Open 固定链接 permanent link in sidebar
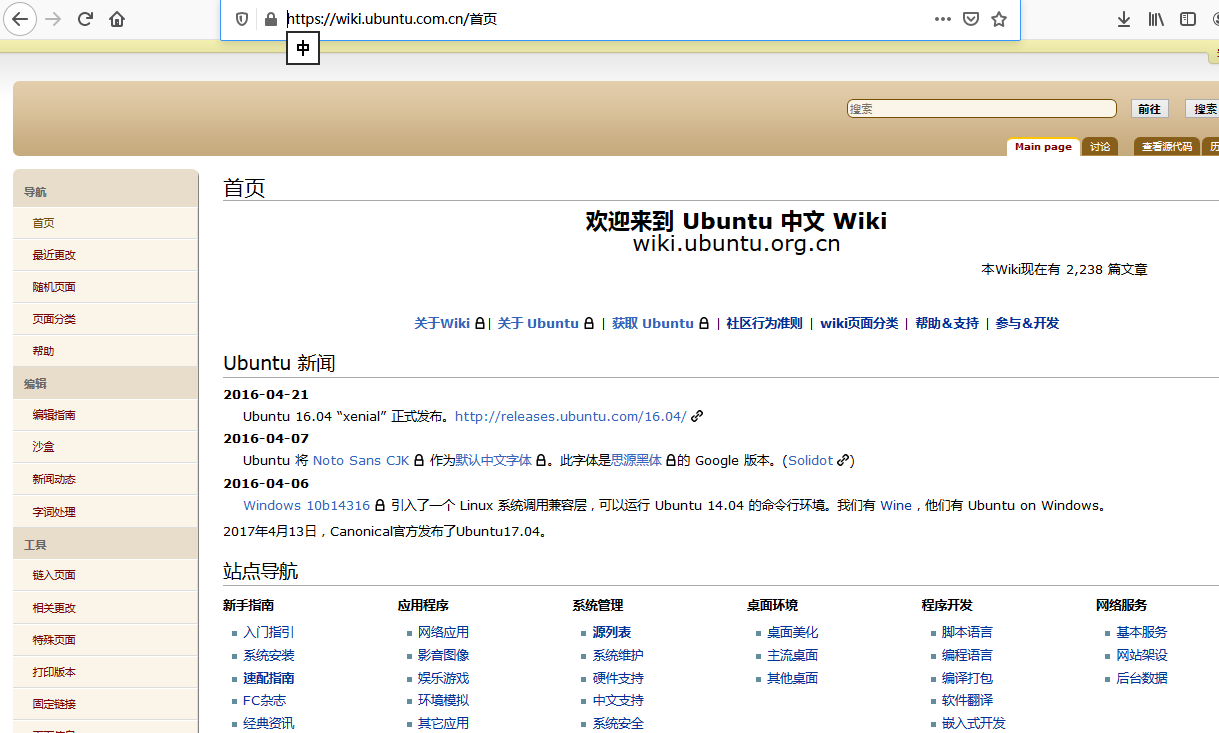Screen dimensions: 1219x733 pyautogui.click(x=54, y=704)
